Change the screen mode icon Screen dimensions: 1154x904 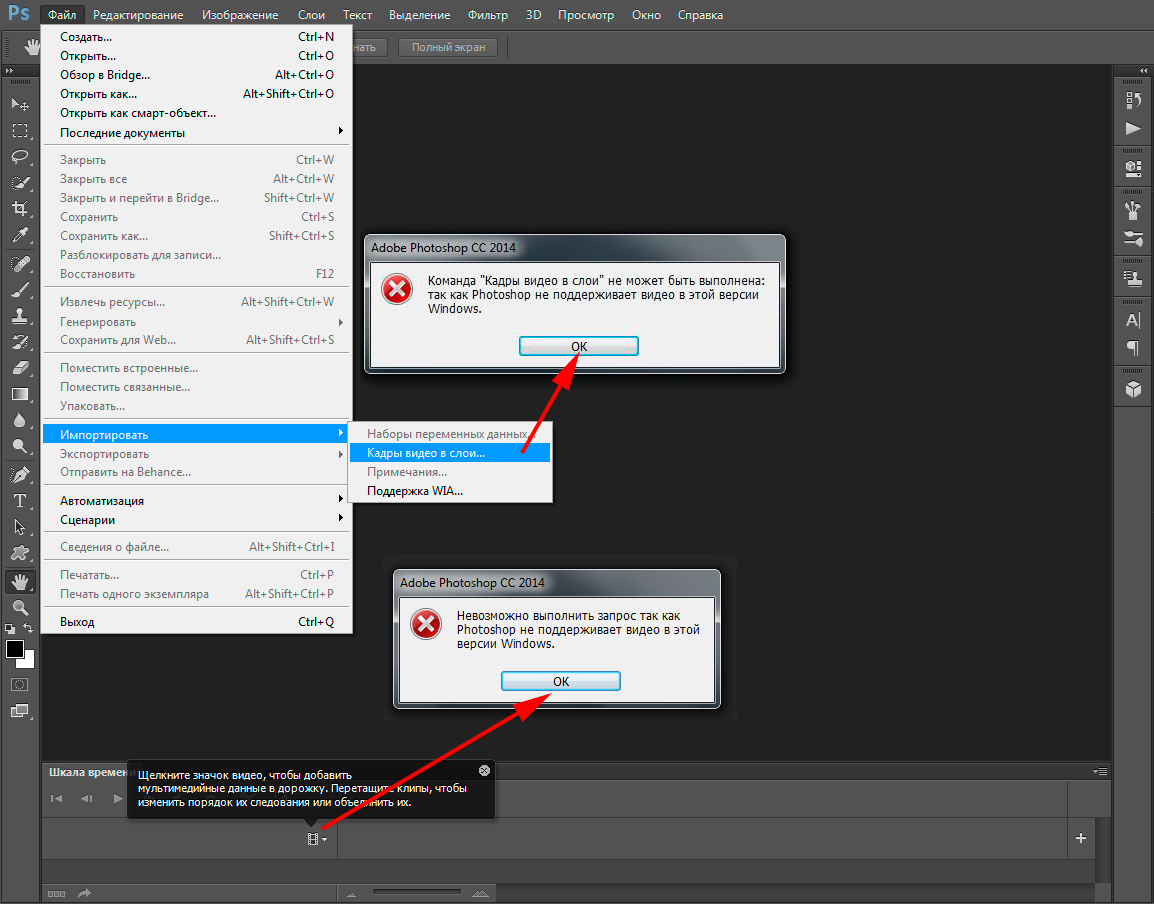click(x=20, y=711)
